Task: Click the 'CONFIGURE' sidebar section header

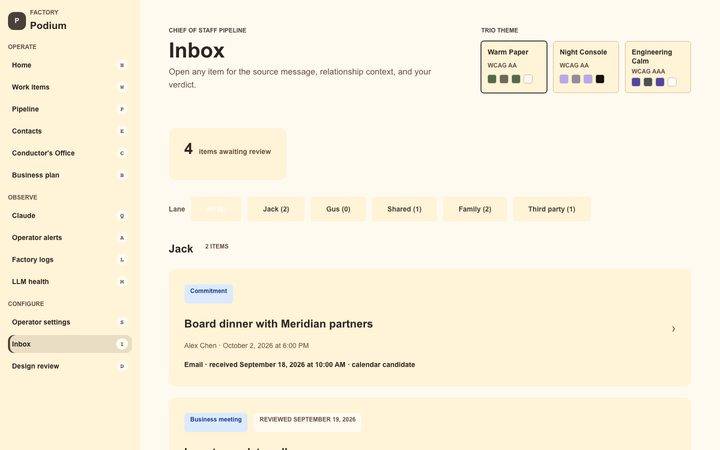Action: [x=26, y=304]
